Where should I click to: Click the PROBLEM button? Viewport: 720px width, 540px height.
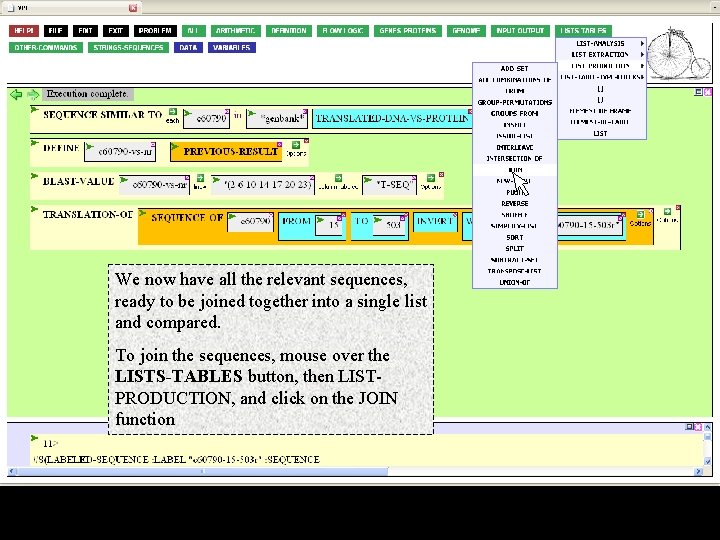click(x=155, y=31)
